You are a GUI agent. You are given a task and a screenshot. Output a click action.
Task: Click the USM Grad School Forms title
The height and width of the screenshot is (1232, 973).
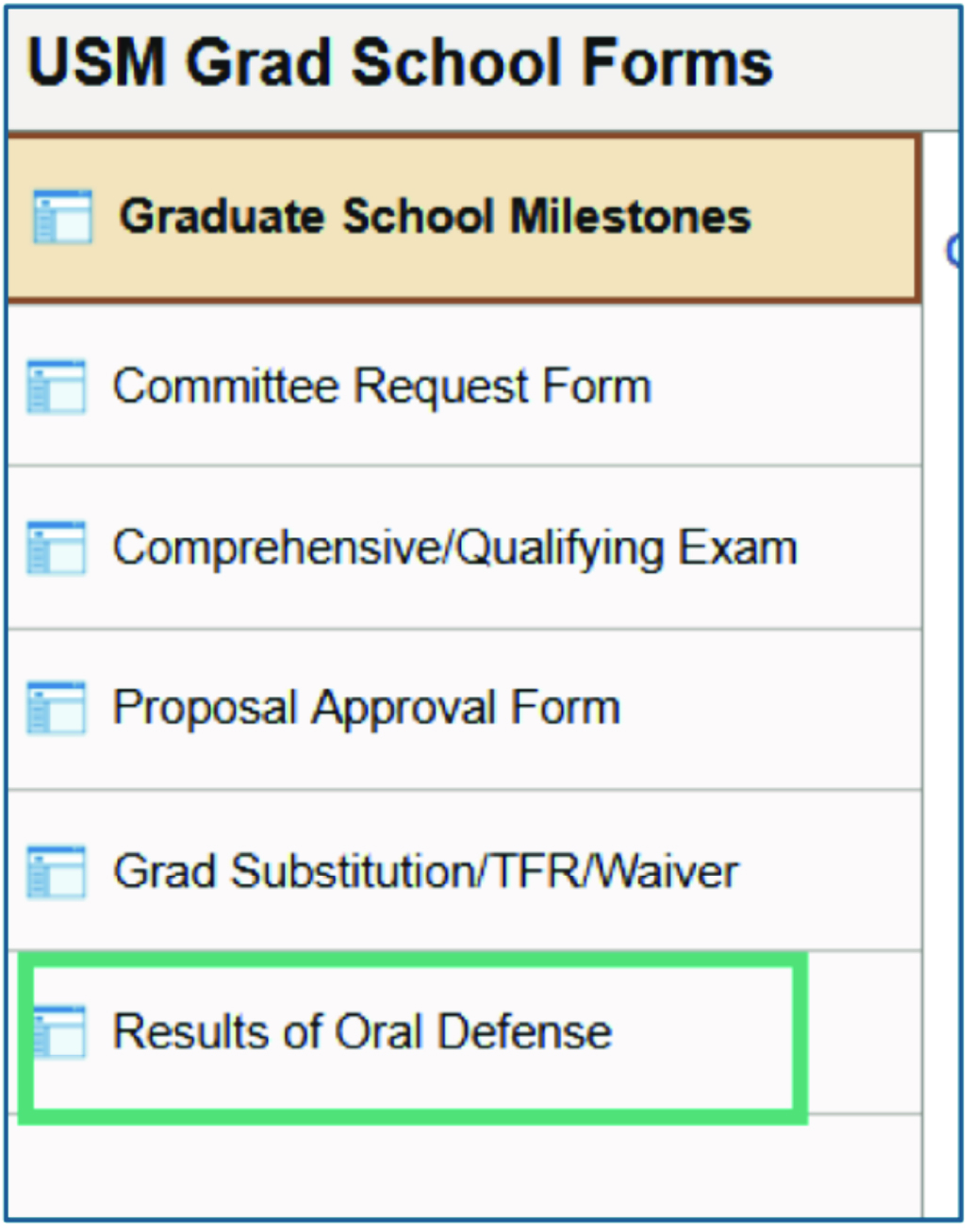(400, 63)
